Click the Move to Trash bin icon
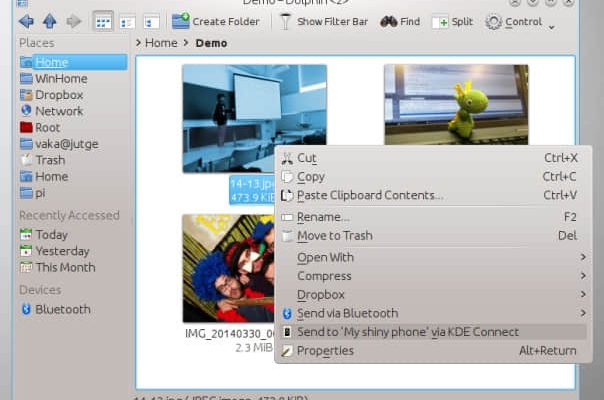604x400 pixels. click(287, 235)
